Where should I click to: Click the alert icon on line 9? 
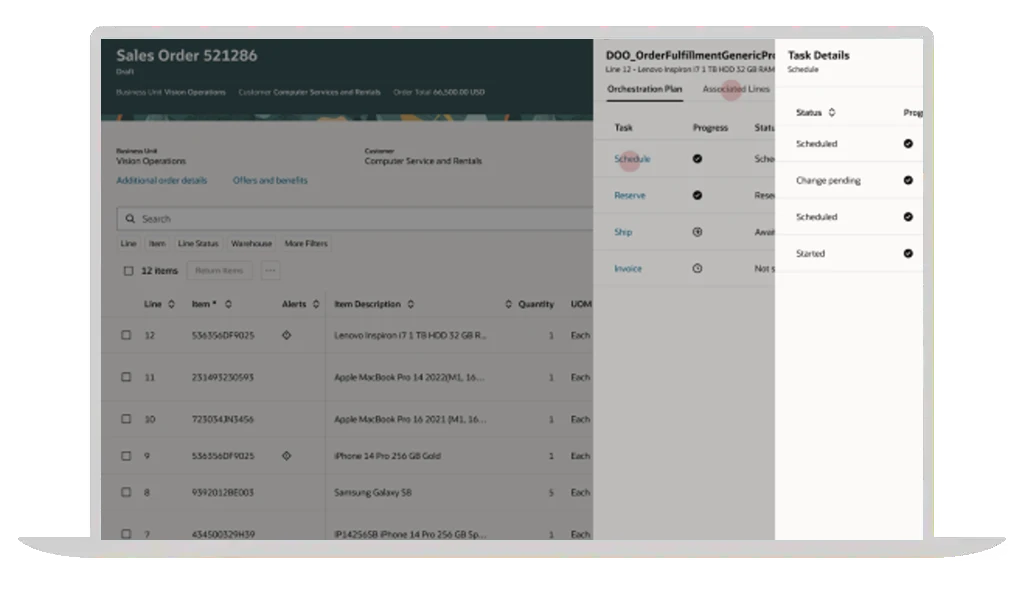[287, 456]
